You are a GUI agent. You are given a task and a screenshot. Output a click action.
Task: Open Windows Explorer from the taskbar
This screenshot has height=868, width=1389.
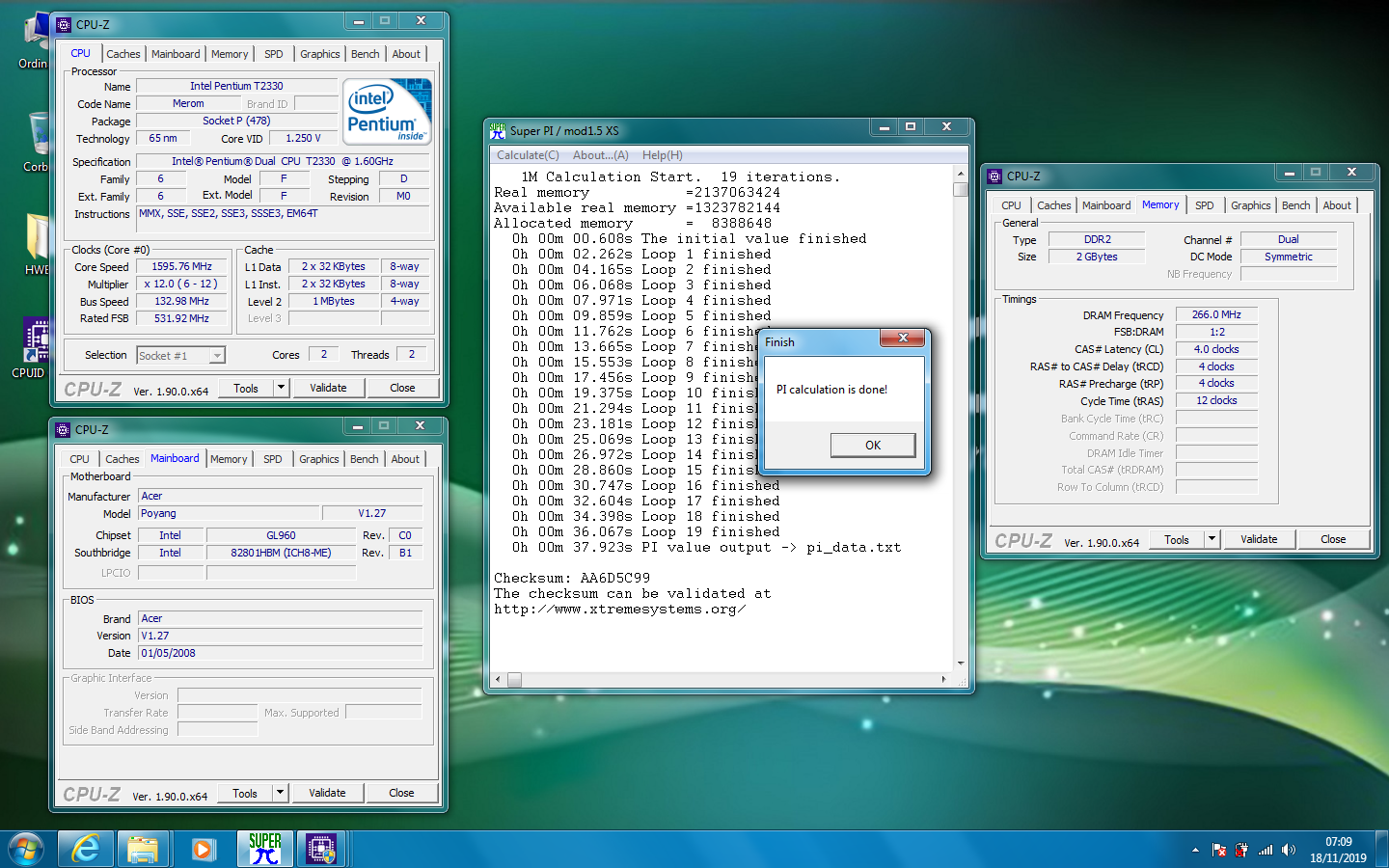pyautogui.click(x=143, y=850)
